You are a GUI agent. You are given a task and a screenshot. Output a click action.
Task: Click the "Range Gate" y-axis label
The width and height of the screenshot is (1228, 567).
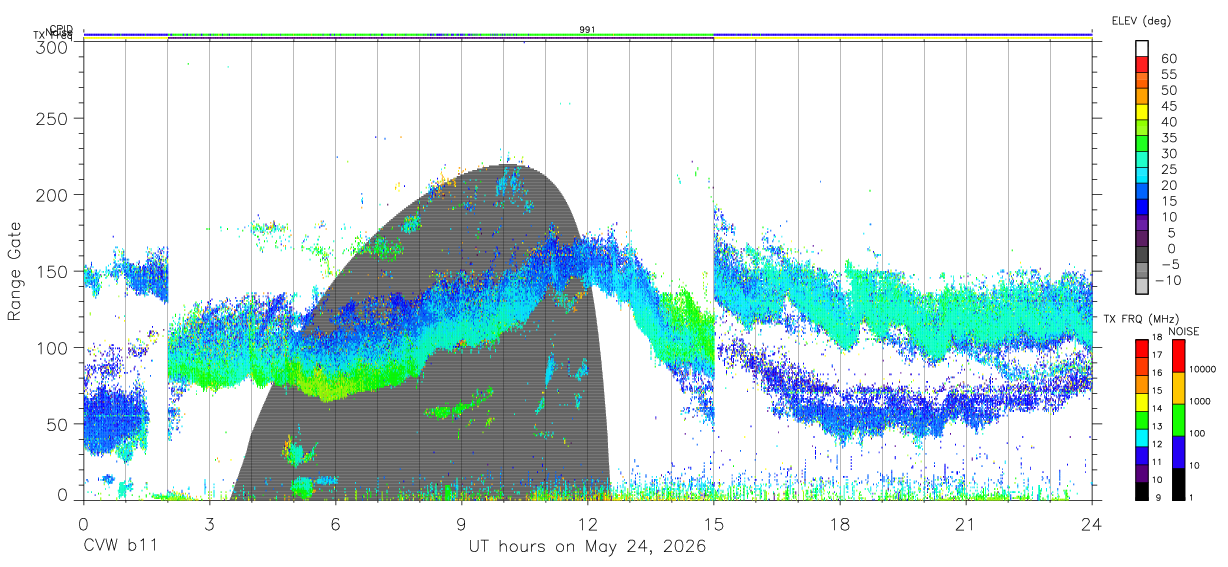[16, 272]
